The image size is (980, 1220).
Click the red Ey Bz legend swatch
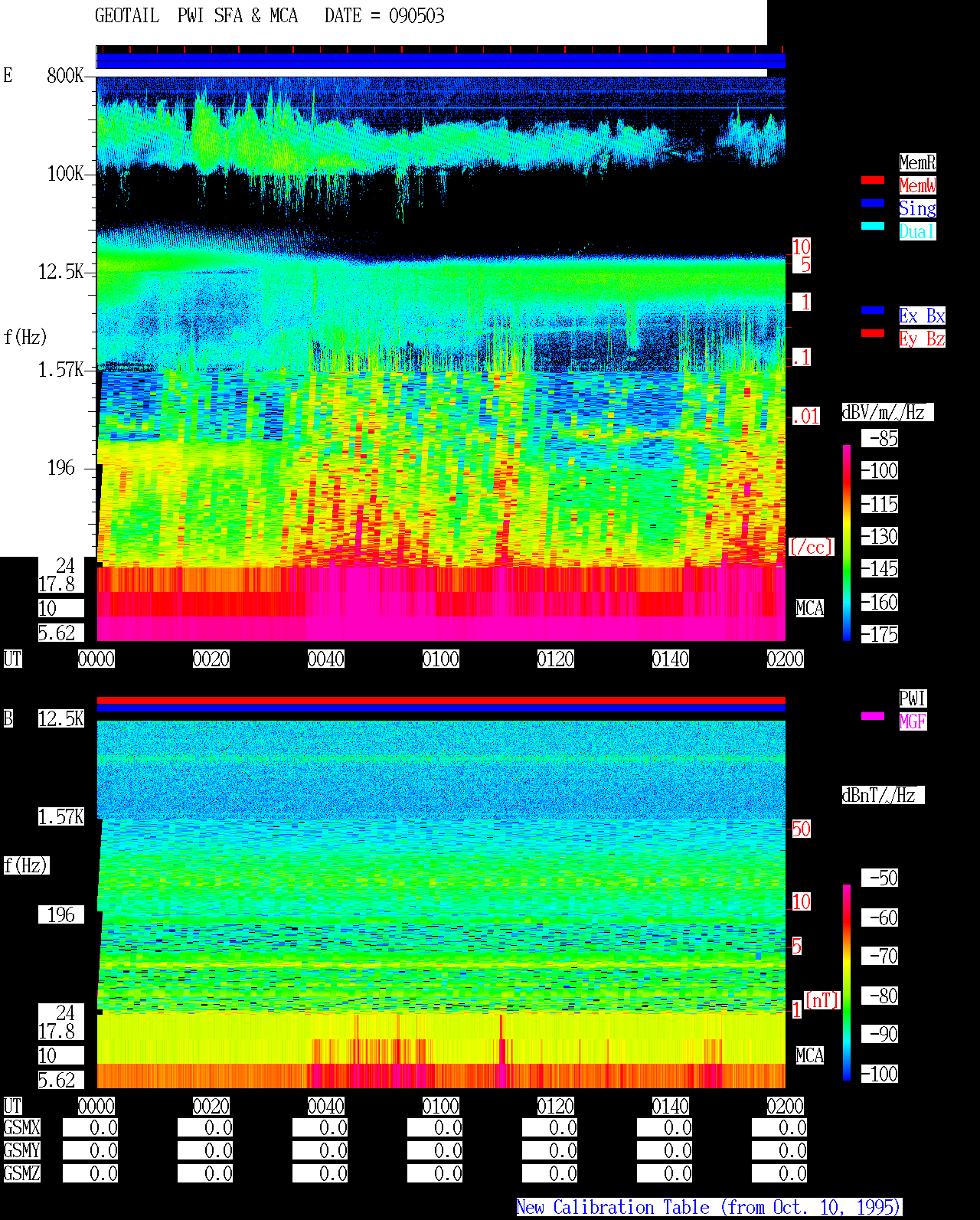(x=873, y=333)
